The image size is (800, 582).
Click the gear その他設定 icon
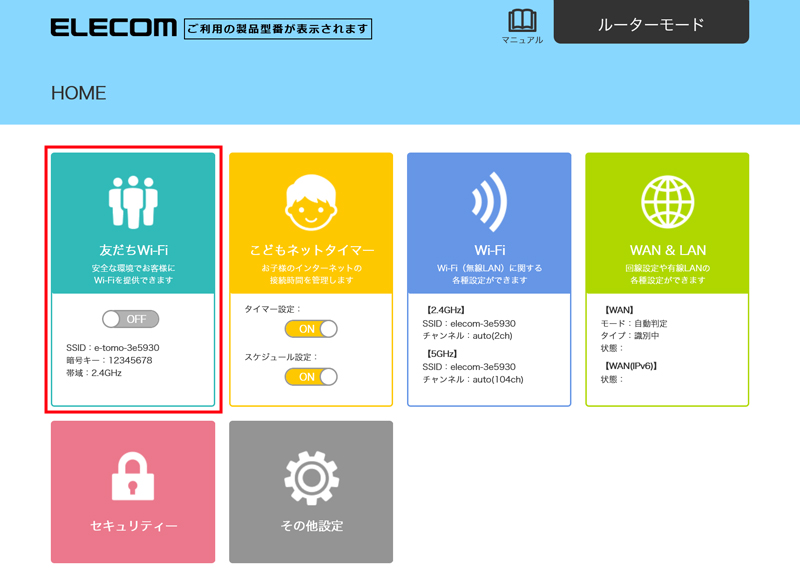click(x=311, y=478)
